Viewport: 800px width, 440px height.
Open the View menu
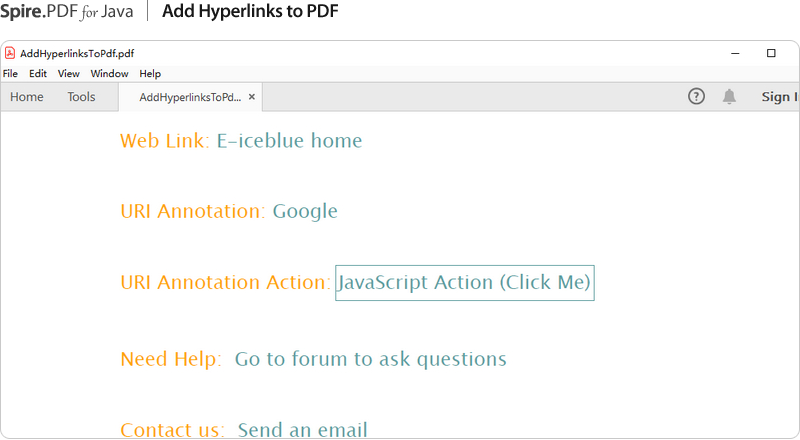tap(69, 74)
